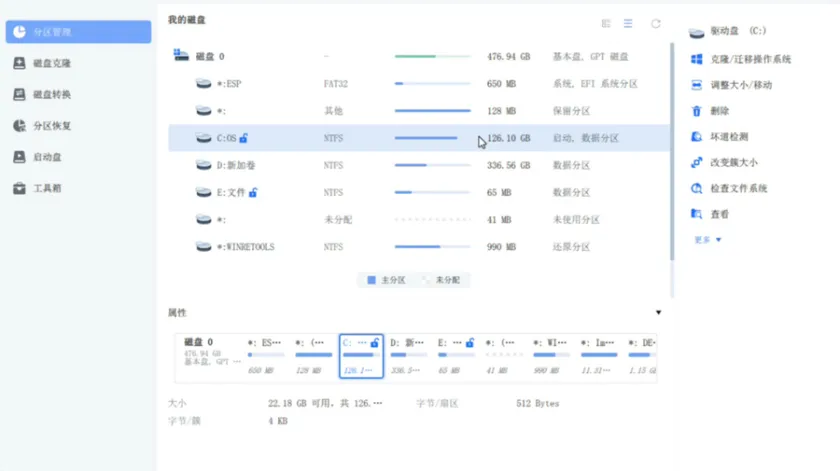
Task: Click the 分区恢复 sidebar icon
Action: pyautogui.click(x=19, y=125)
